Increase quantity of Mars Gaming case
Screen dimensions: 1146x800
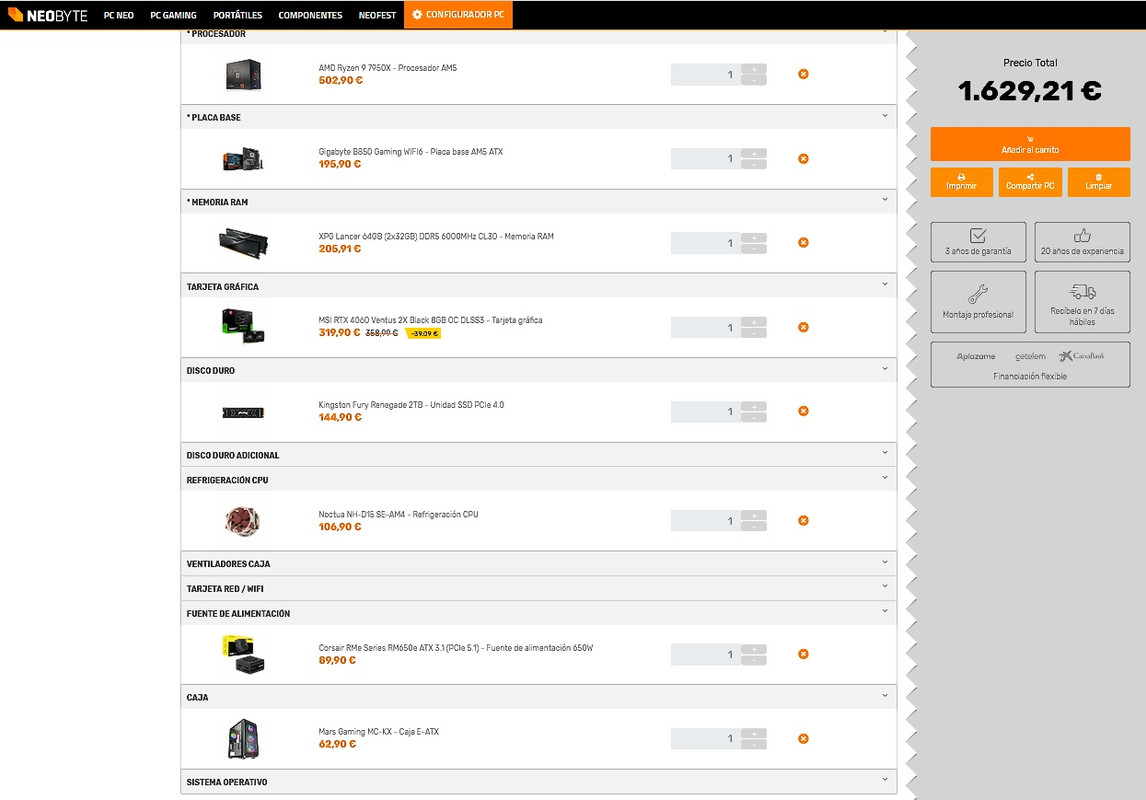[754, 734]
